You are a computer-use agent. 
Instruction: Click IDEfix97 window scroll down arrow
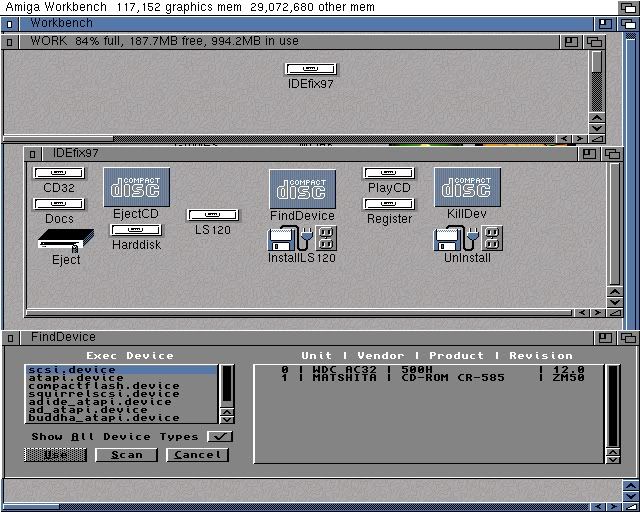pos(615,302)
